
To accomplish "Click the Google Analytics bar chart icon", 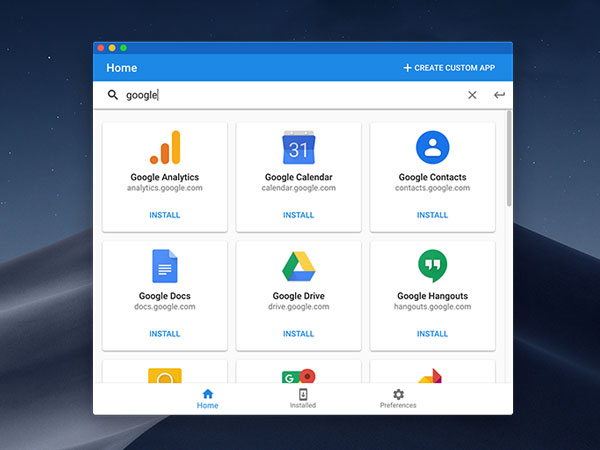I will [165, 147].
